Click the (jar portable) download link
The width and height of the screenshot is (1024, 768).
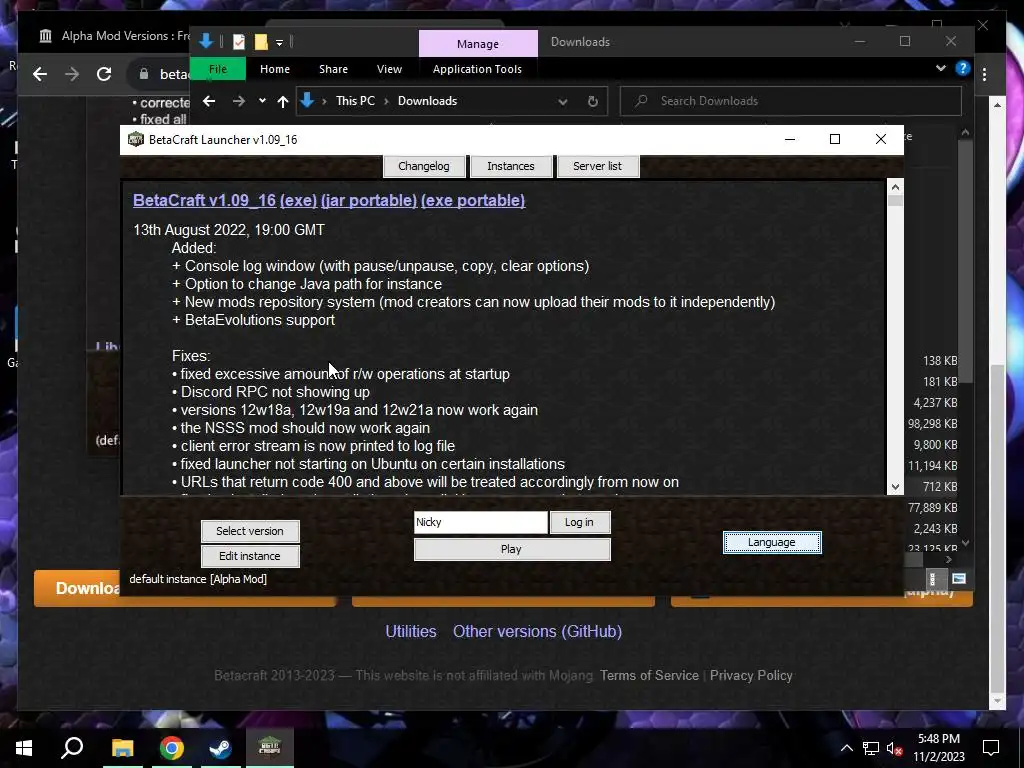369,200
